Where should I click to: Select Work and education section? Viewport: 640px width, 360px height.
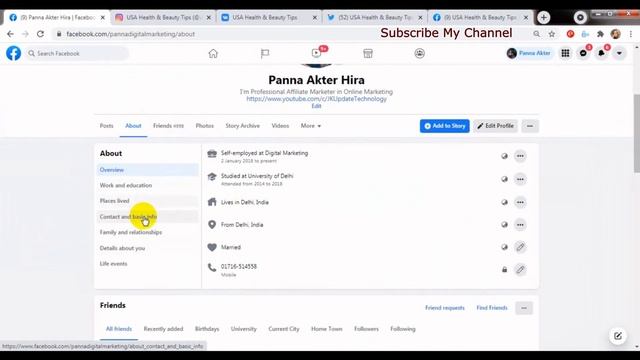click(x=148, y=185)
